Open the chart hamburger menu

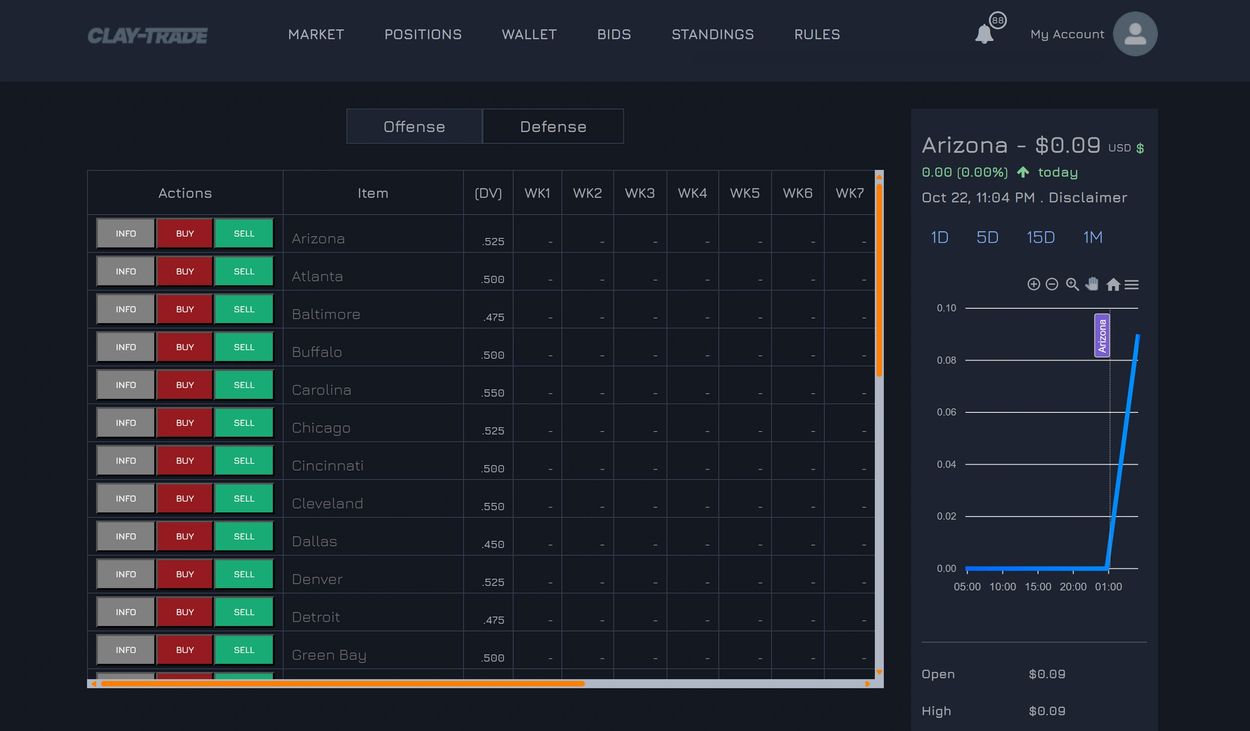click(x=1132, y=285)
